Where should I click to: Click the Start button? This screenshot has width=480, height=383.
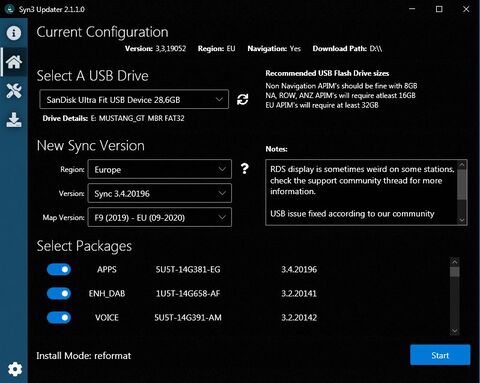440,355
